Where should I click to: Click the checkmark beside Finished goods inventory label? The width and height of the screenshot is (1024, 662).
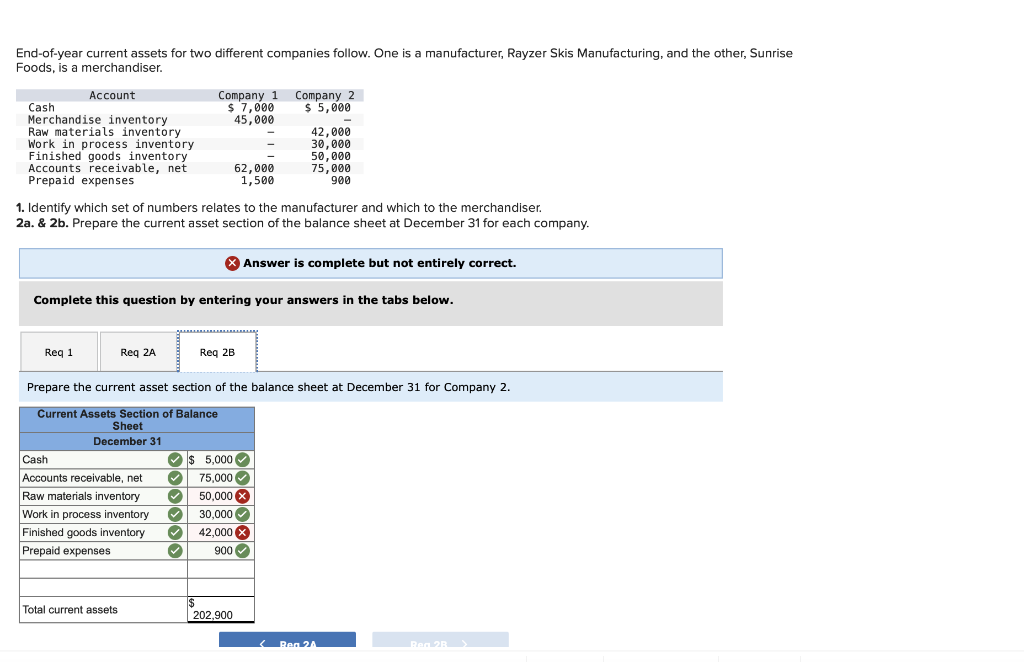(175, 532)
